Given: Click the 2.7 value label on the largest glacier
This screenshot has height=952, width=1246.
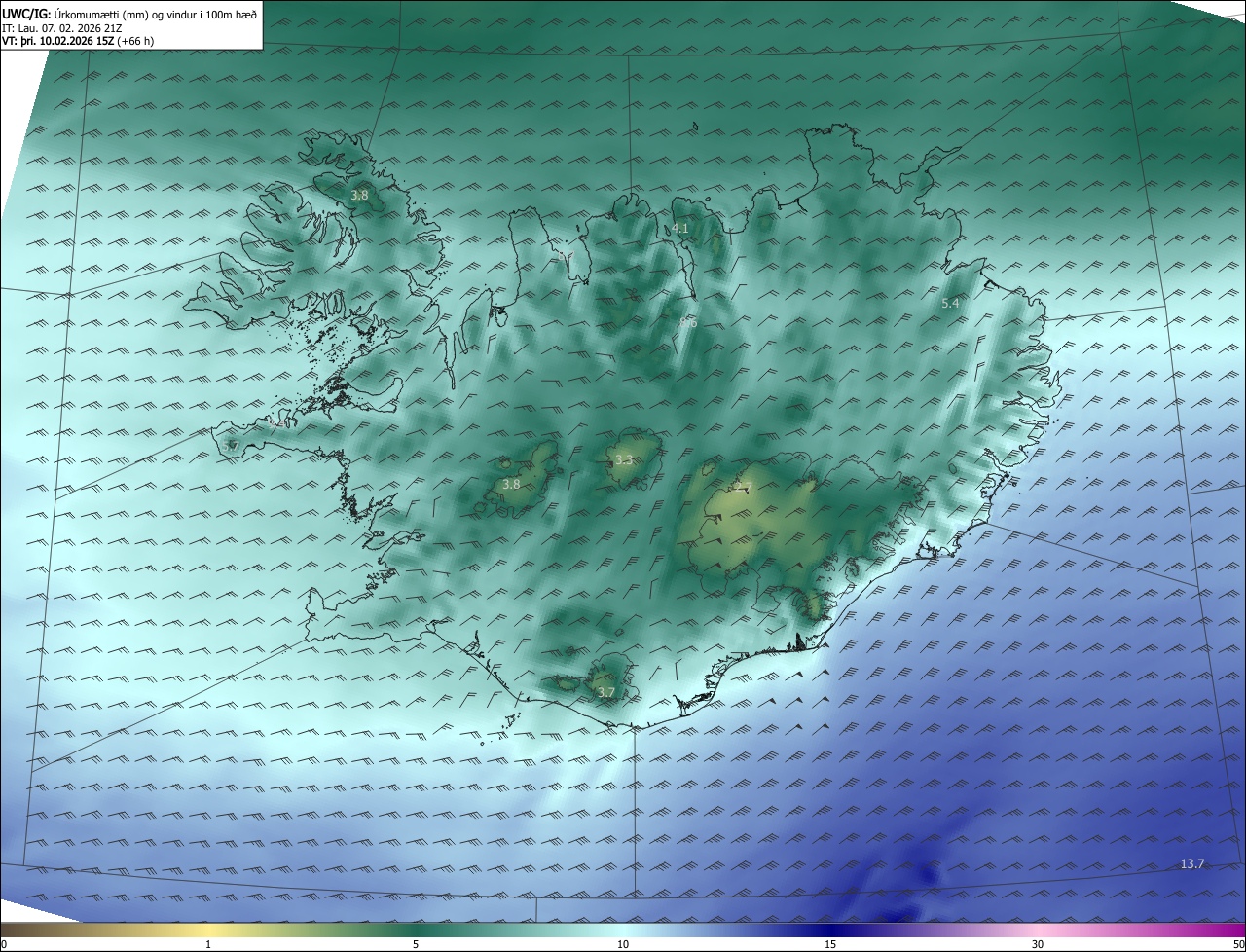Looking at the screenshot, I should pos(744,487).
